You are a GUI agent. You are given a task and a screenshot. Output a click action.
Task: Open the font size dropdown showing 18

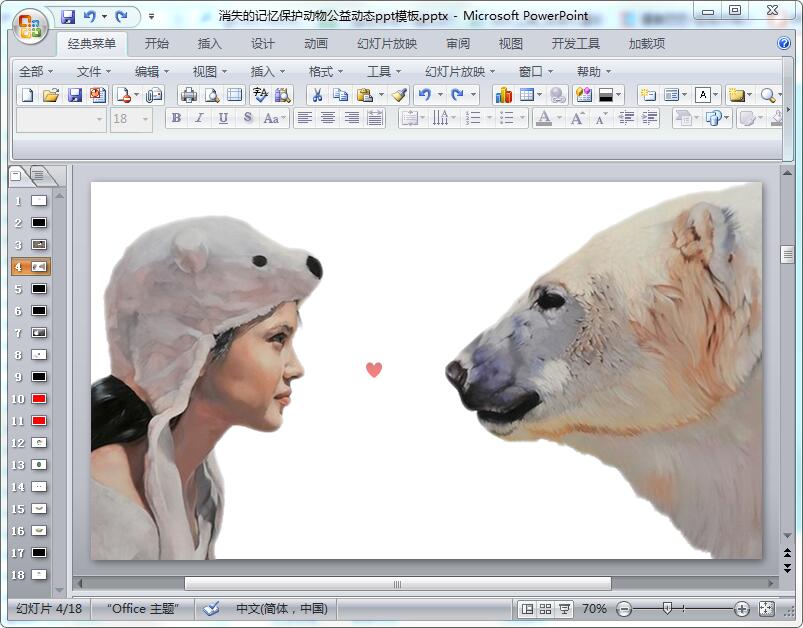[146, 119]
